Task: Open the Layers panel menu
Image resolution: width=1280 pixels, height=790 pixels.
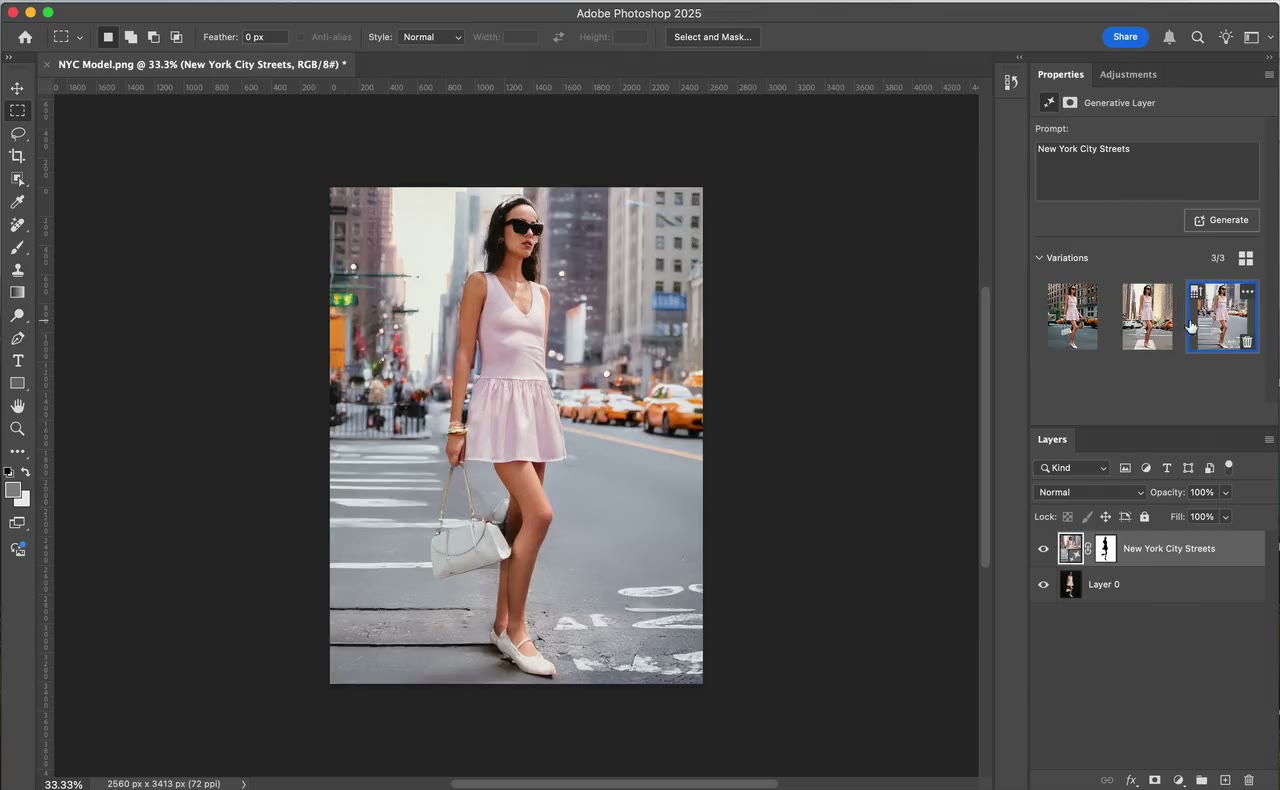Action: click(x=1269, y=440)
